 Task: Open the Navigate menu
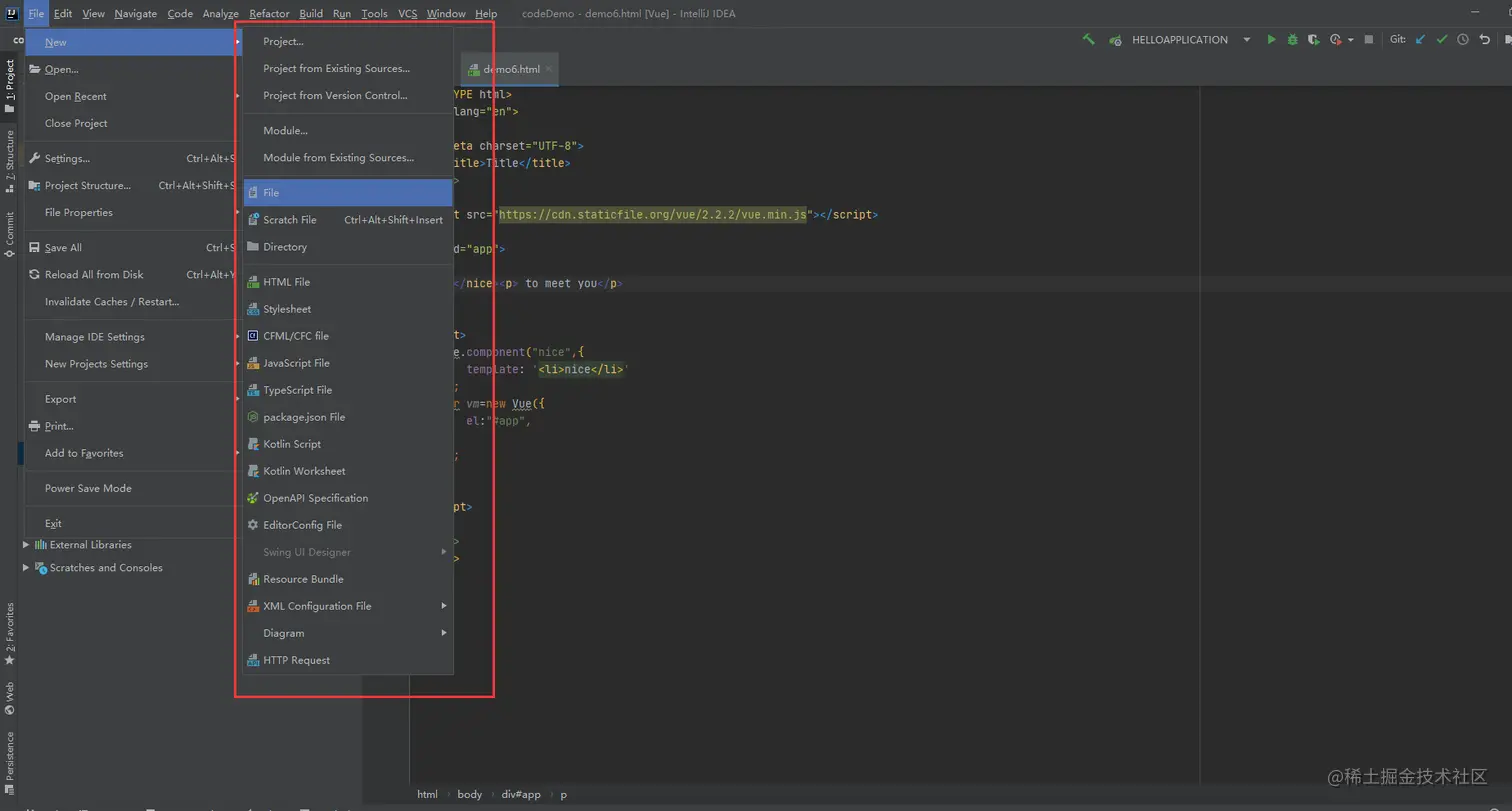coord(135,14)
